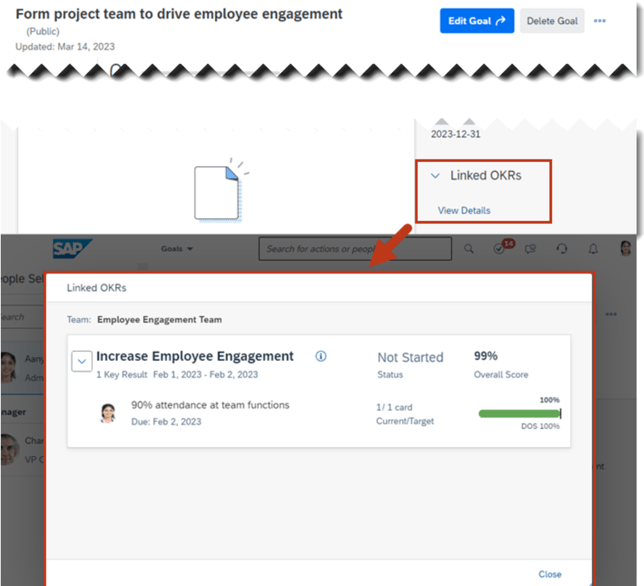This screenshot has height=586, width=644.
Task: Click the headset support icon
Action: click(x=562, y=249)
